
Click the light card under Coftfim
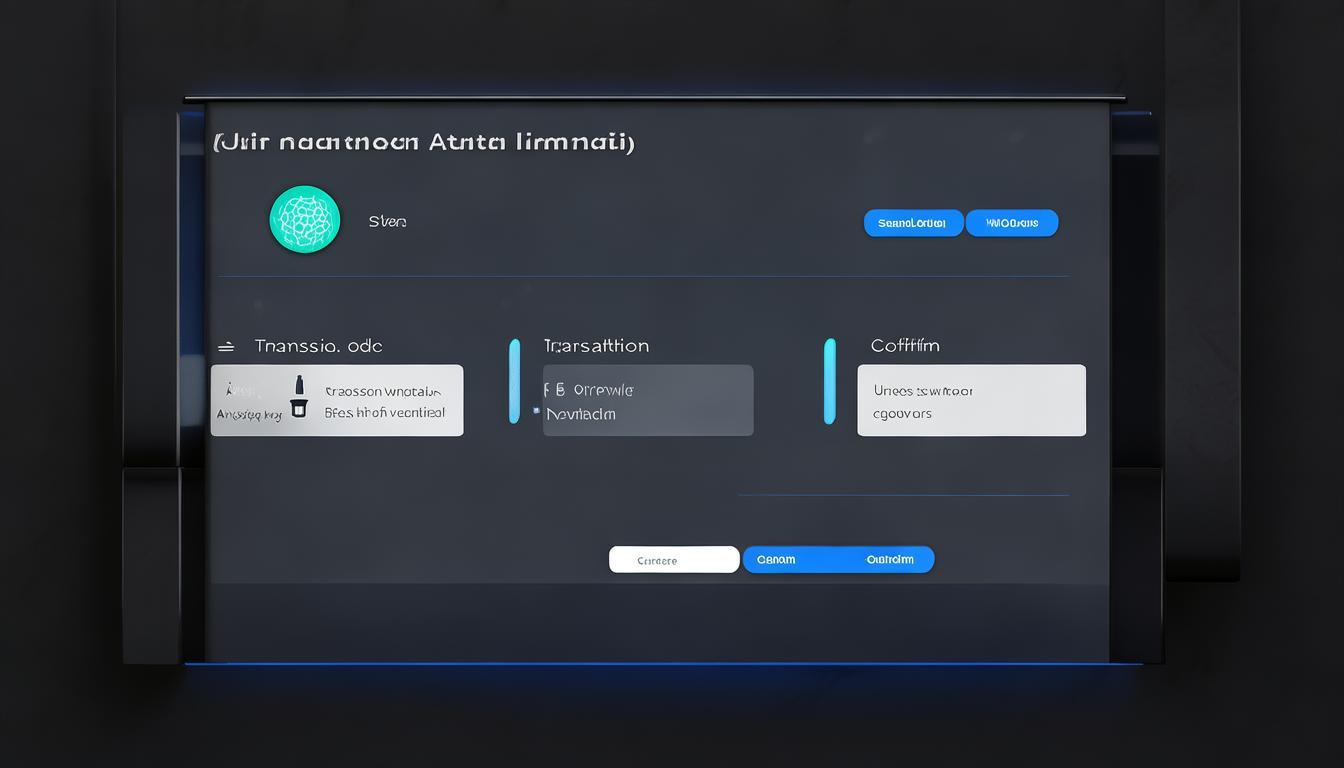pos(971,400)
